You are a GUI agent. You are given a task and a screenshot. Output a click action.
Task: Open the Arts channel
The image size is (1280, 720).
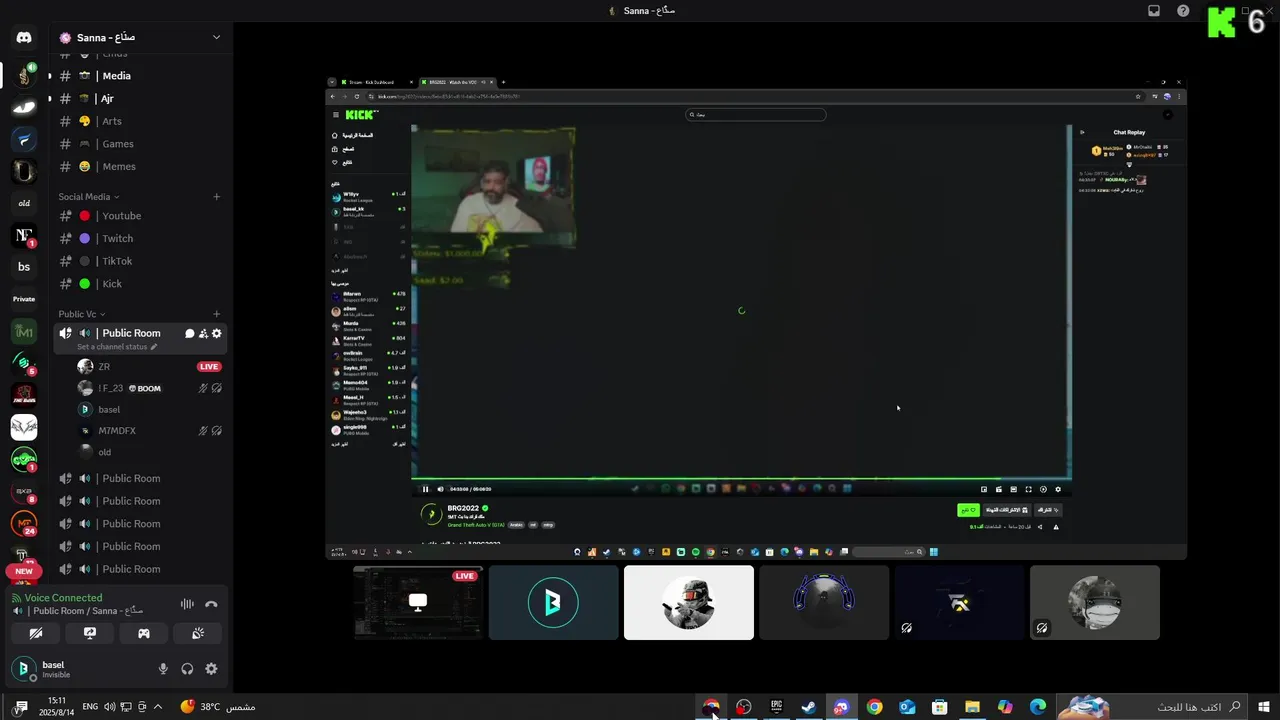tap(140, 121)
